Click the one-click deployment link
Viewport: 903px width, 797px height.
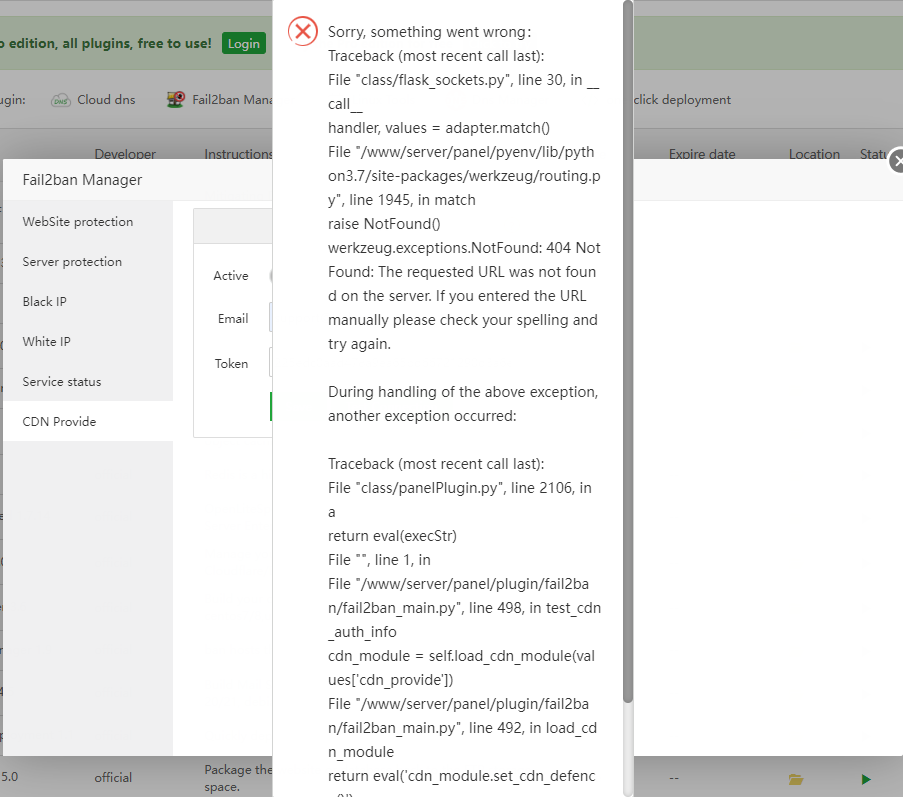(x=682, y=100)
